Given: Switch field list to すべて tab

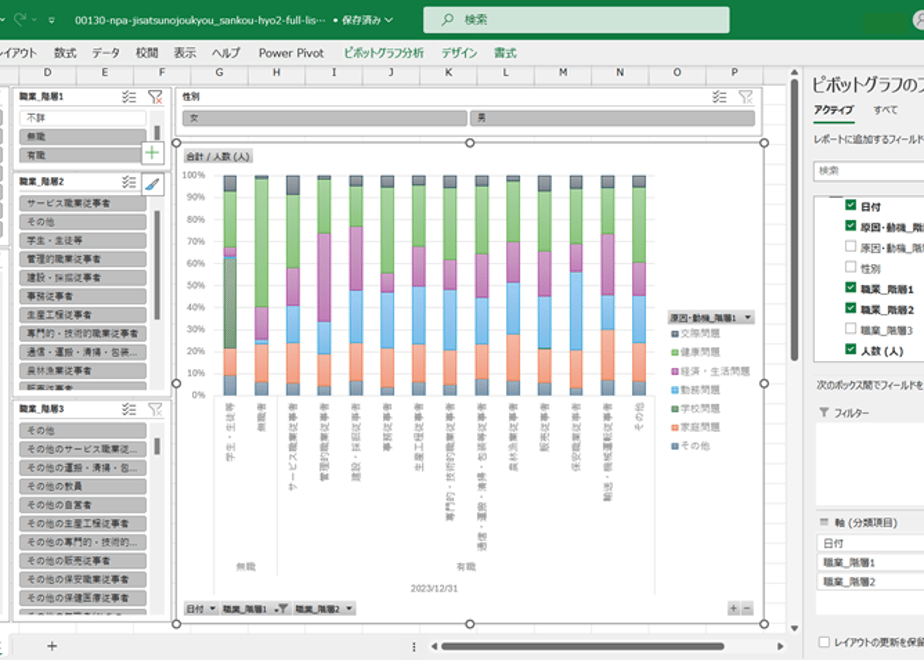Looking at the screenshot, I should 885,110.
